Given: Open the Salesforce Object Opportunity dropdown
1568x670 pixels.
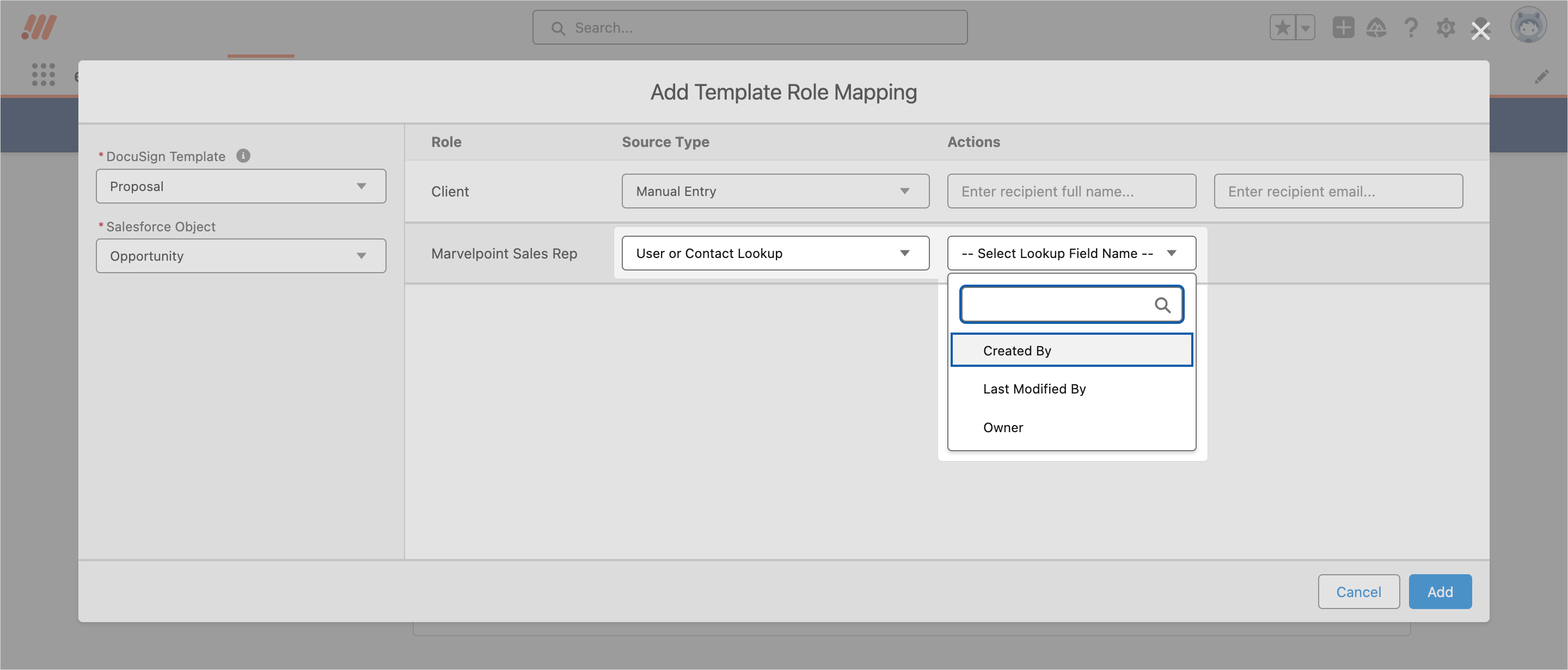Looking at the screenshot, I should click(241, 256).
